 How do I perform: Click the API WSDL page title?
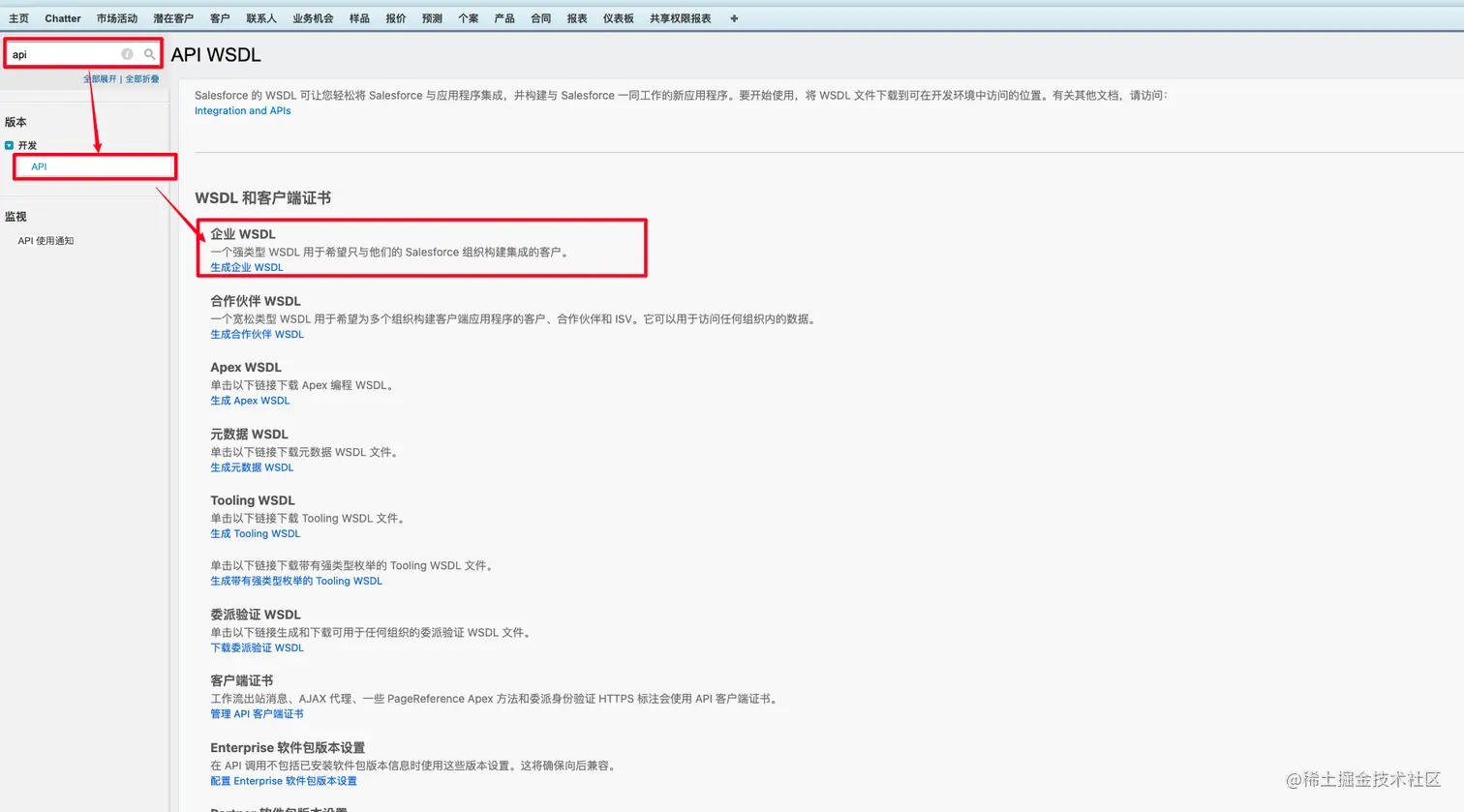coord(216,55)
